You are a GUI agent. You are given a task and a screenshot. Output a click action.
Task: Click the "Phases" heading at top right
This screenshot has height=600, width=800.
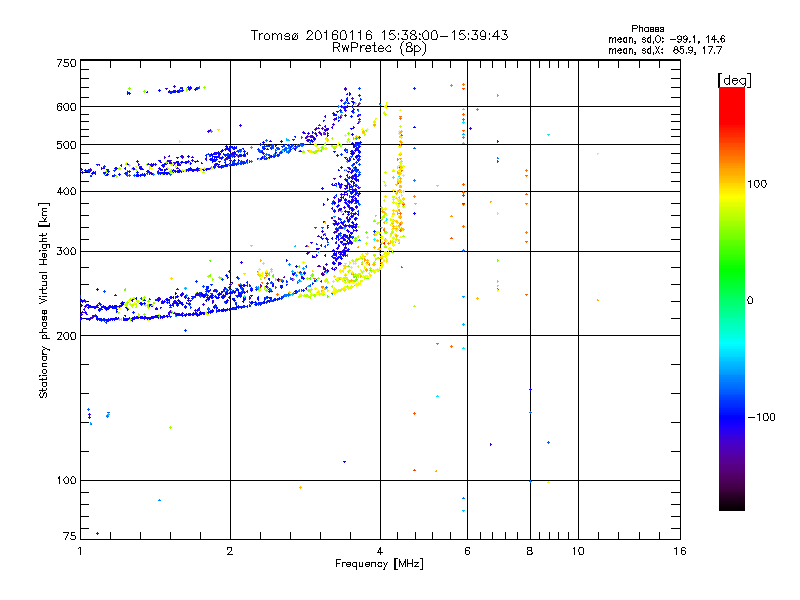[x=647, y=29]
